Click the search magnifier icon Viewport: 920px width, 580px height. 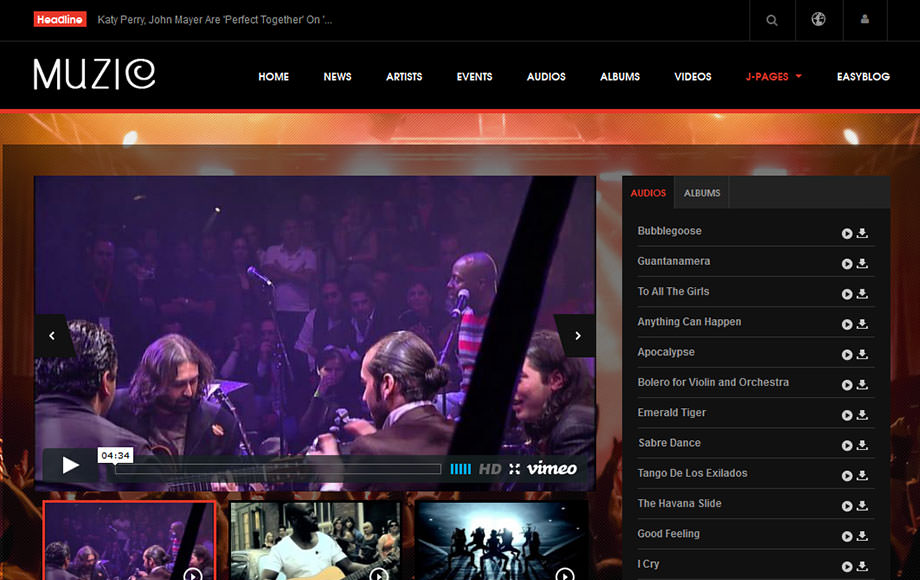point(772,20)
